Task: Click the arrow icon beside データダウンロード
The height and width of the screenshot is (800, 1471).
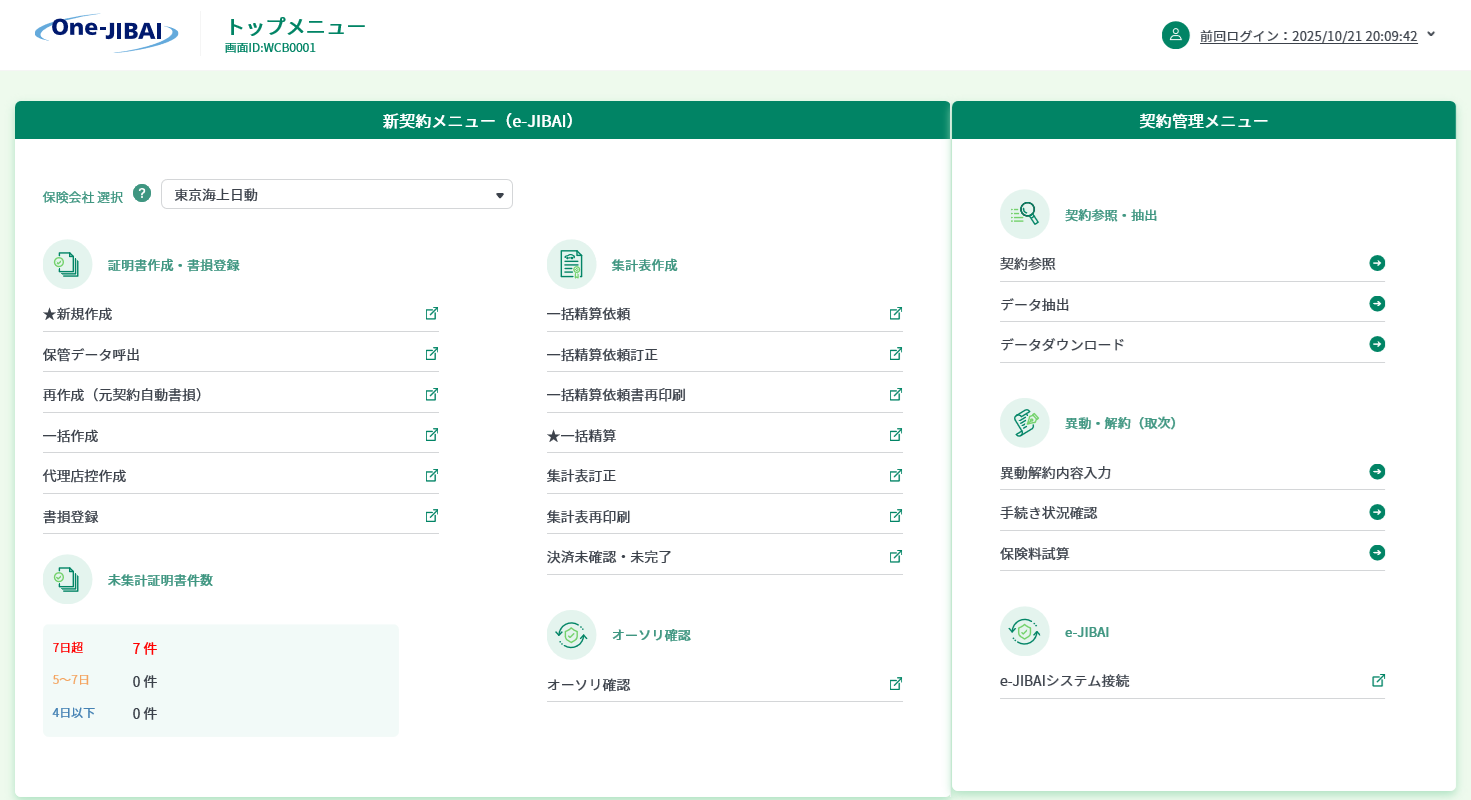Action: coord(1377,344)
